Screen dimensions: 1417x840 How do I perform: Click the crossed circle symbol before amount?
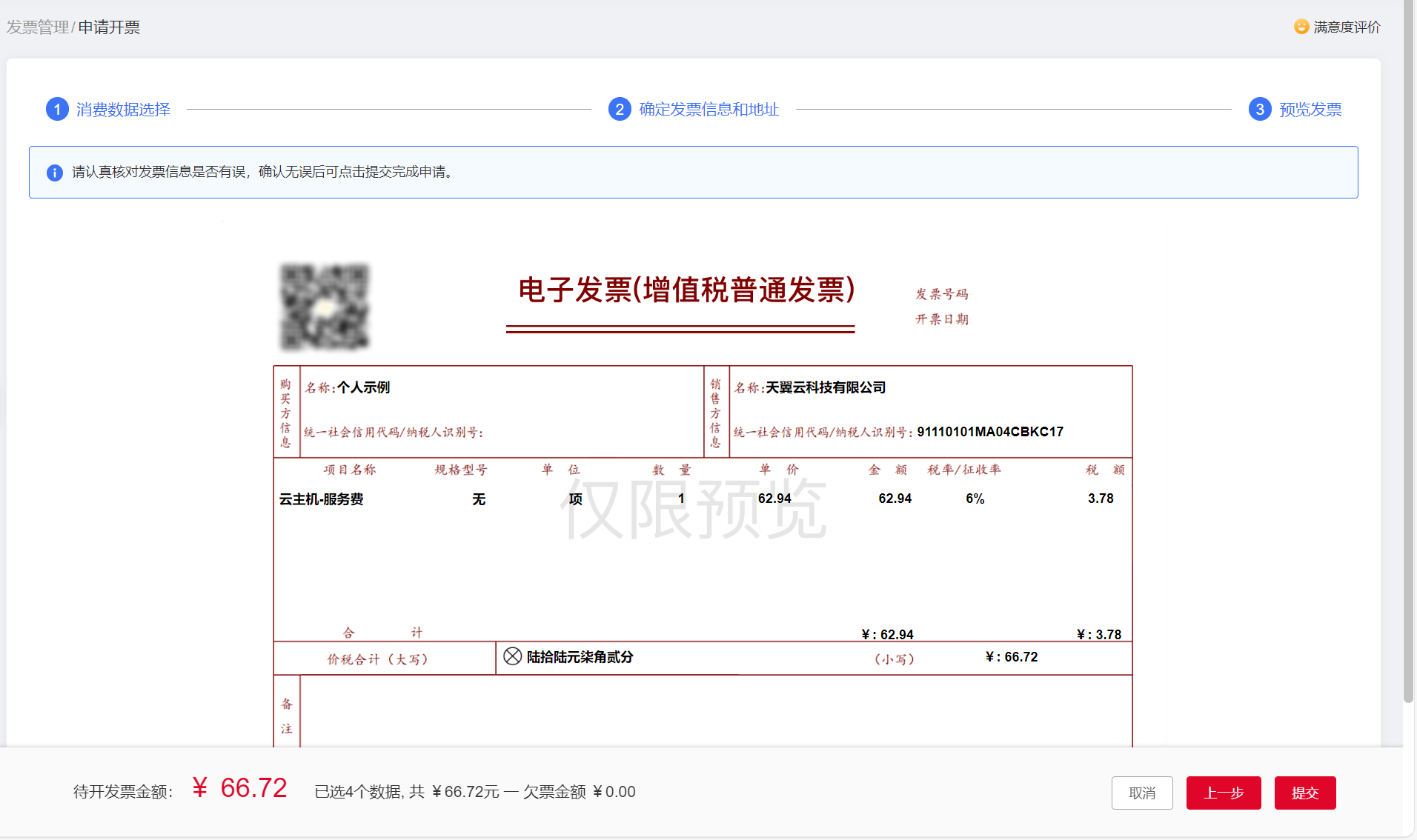point(512,656)
